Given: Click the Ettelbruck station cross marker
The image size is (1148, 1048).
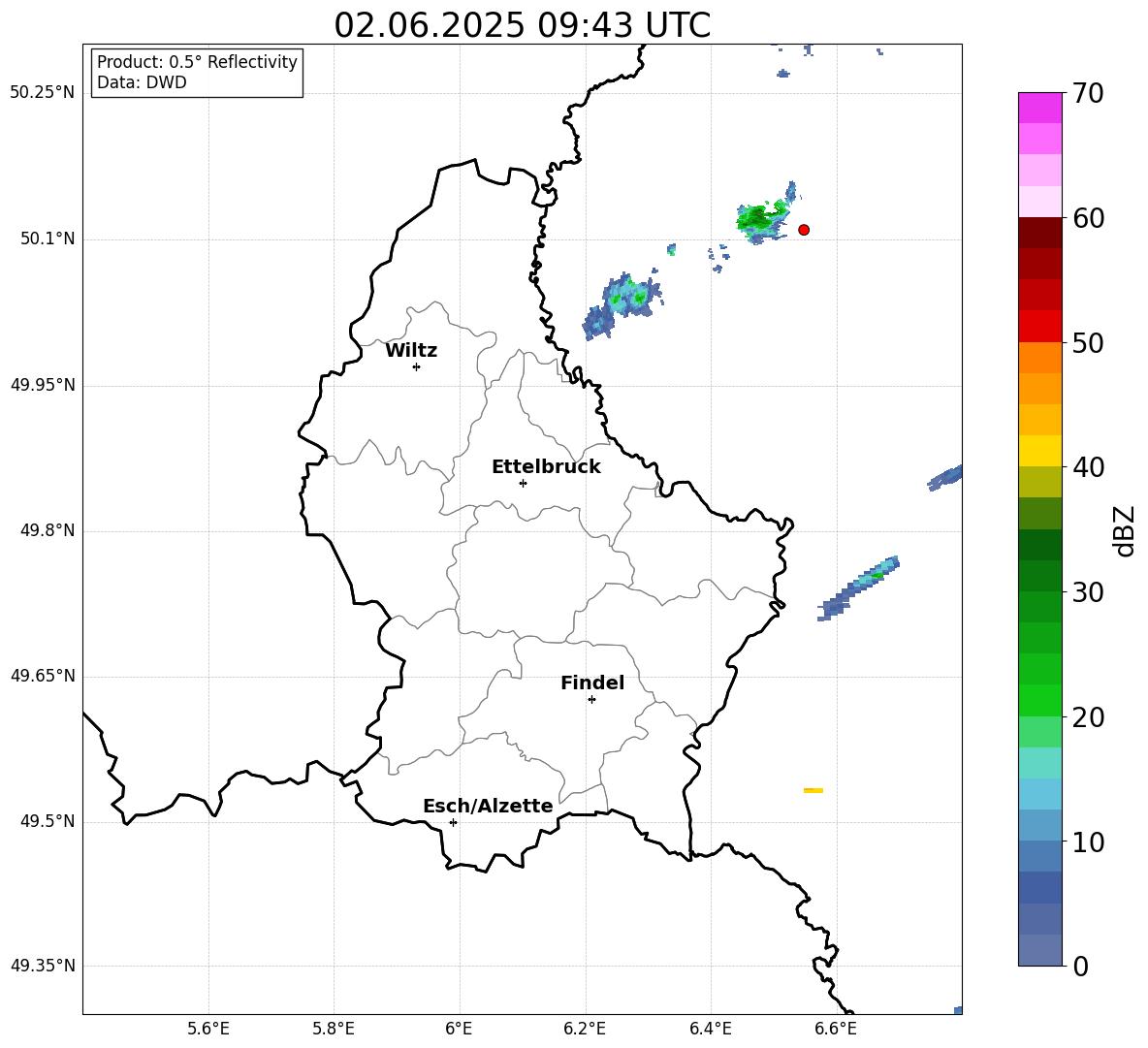Looking at the screenshot, I should [x=523, y=483].
